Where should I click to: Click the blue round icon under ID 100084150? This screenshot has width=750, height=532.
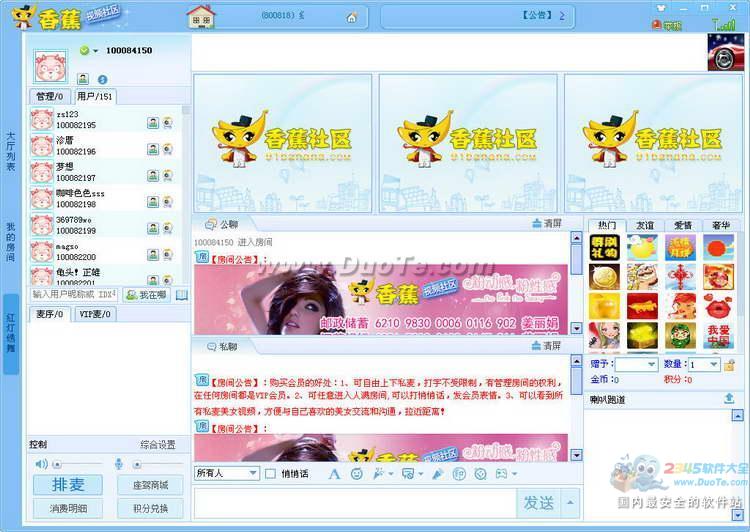coord(102,79)
